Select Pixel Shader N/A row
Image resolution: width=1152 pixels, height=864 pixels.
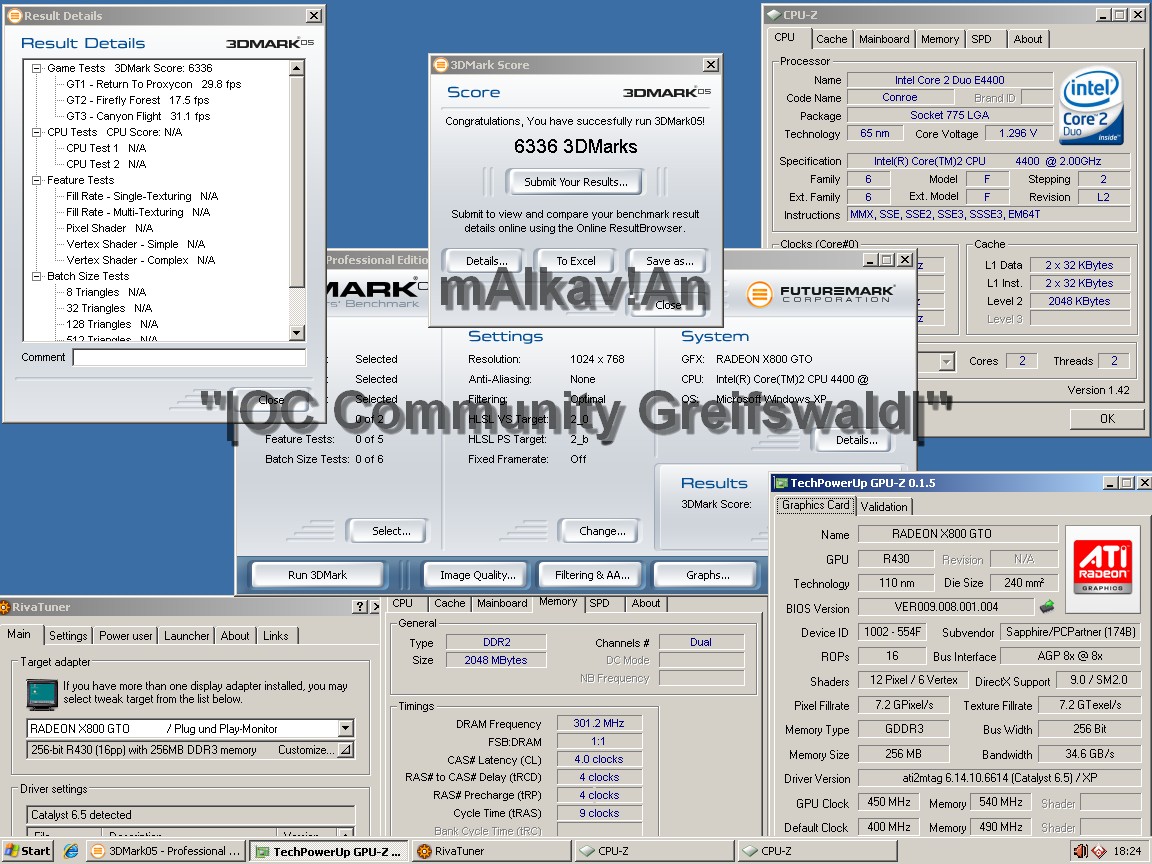click(x=109, y=228)
